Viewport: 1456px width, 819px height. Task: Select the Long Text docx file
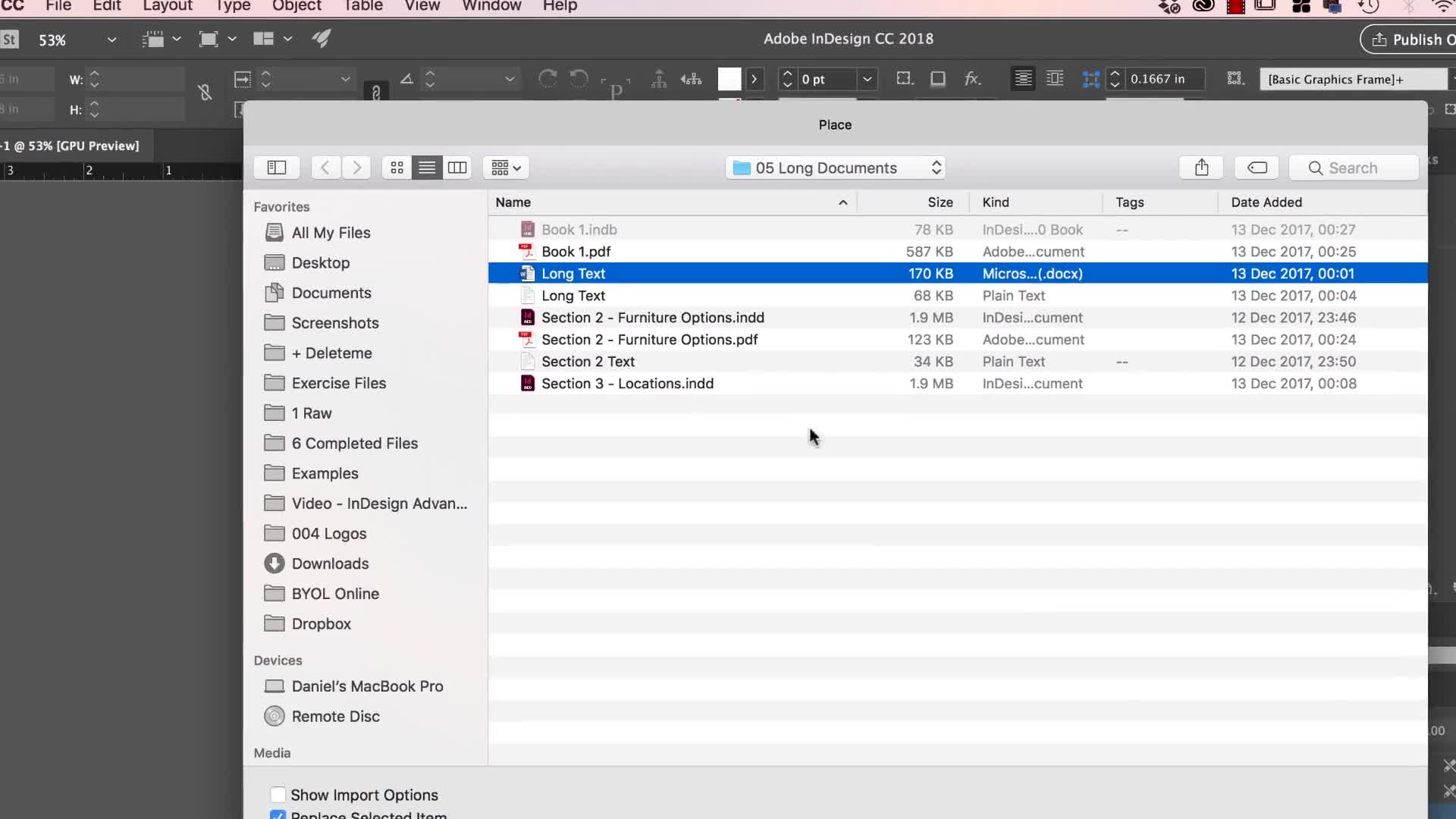(958, 273)
